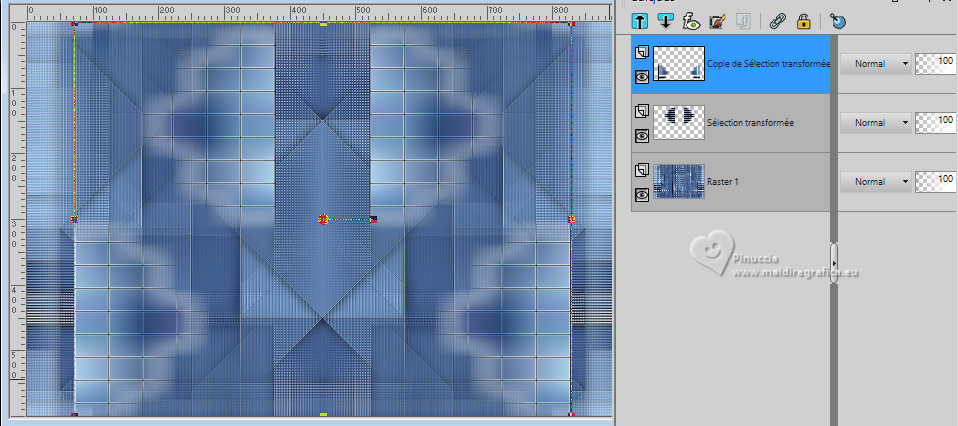Toggle layer effects visibility icon

click(691, 21)
